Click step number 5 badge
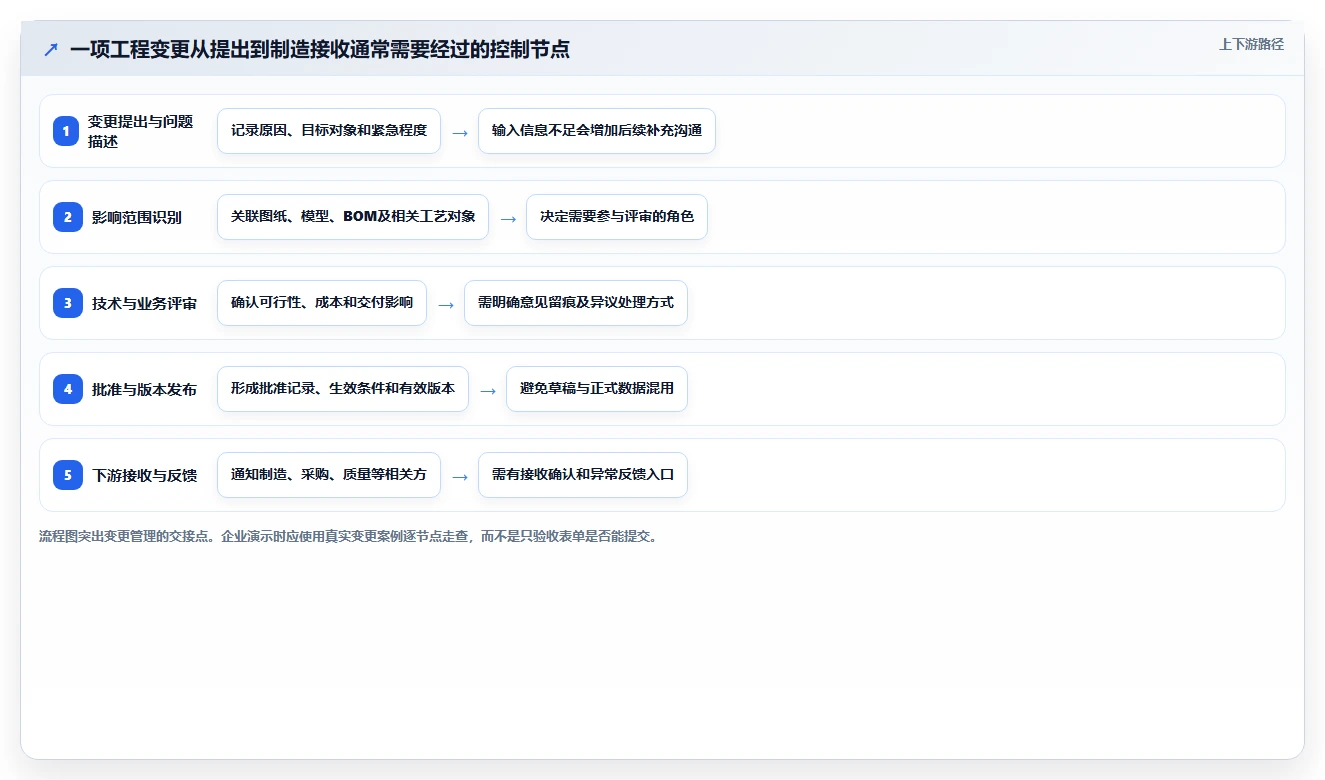 coord(66,475)
